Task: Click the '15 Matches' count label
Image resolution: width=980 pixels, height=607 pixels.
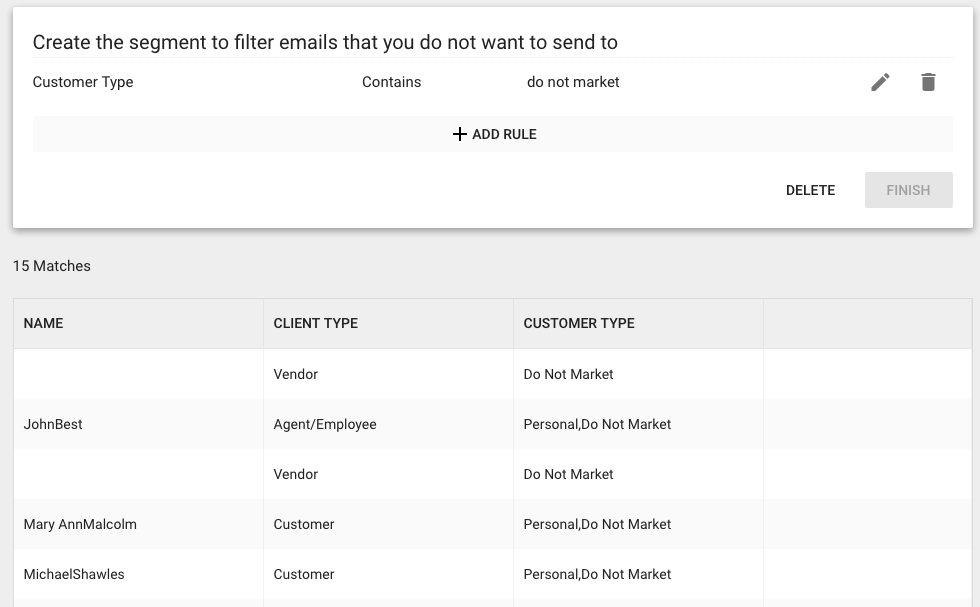Action: 52,266
